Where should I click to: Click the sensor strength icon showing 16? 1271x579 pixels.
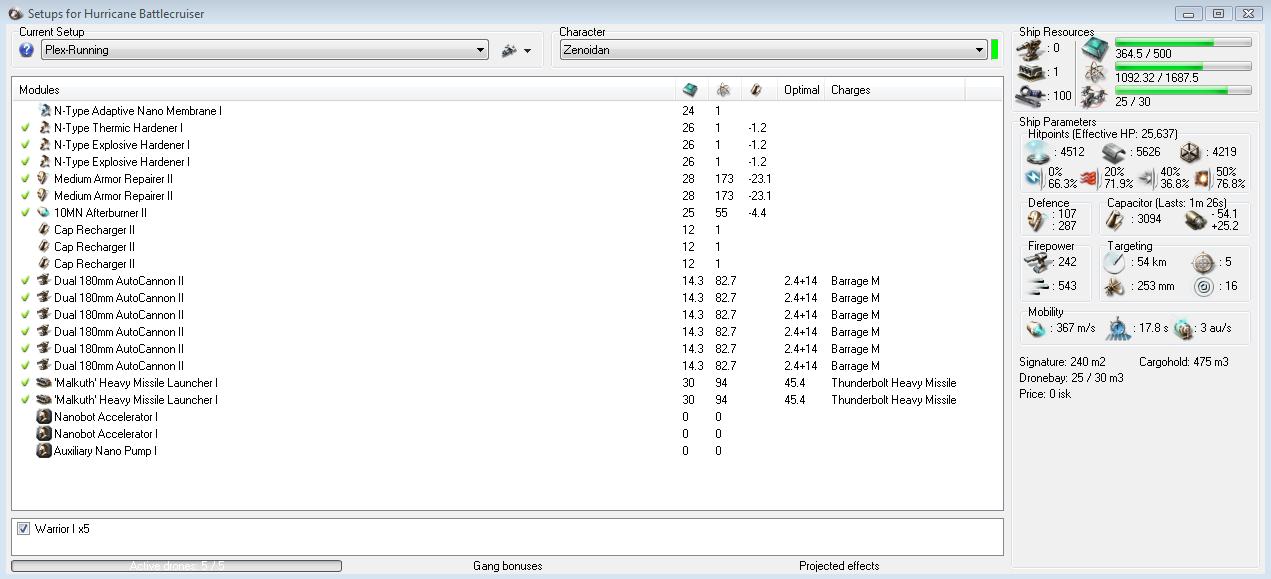click(x=1203, y=287)
